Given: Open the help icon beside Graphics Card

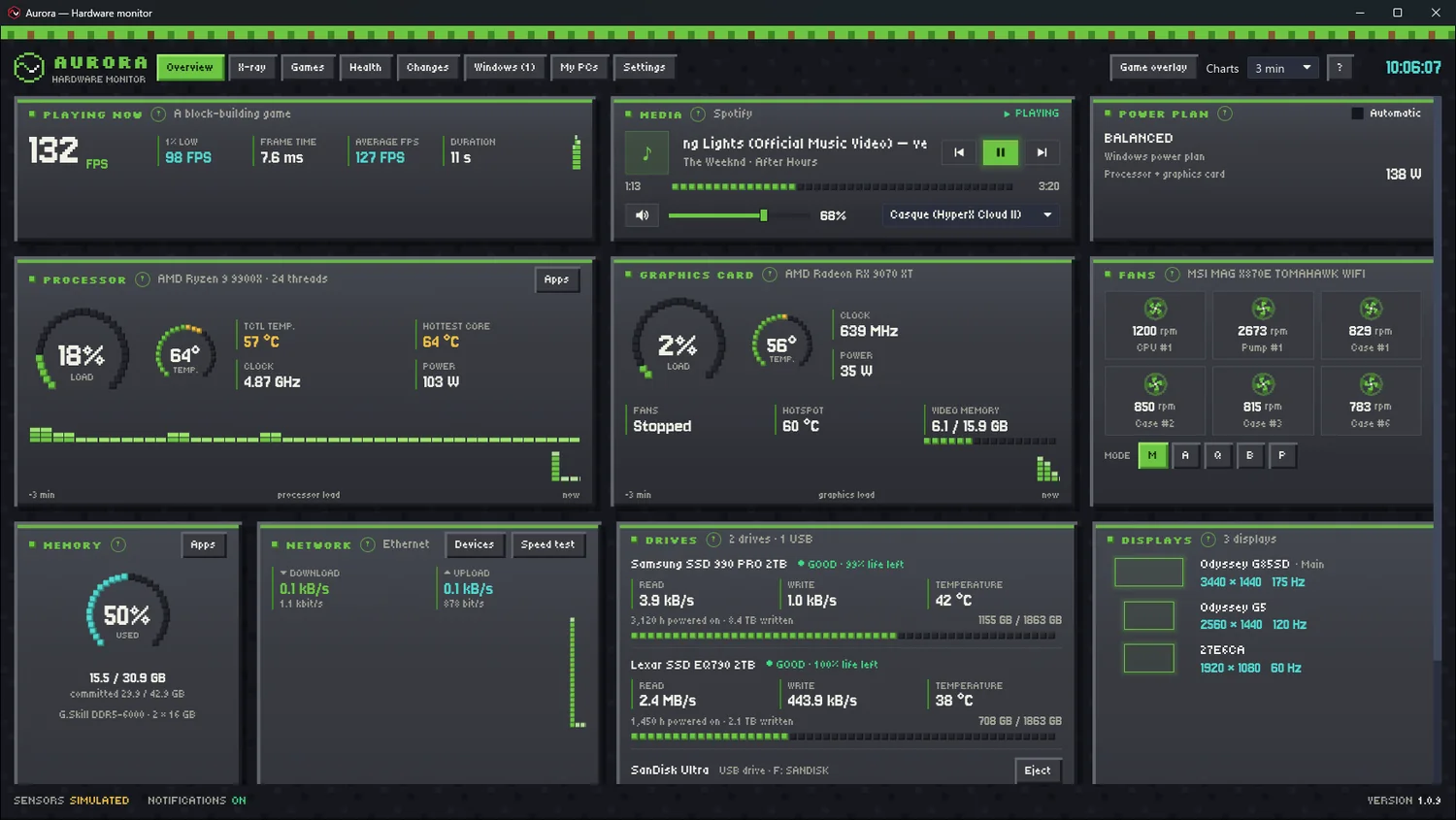Looking at the screenshot, I should (770, 275).
